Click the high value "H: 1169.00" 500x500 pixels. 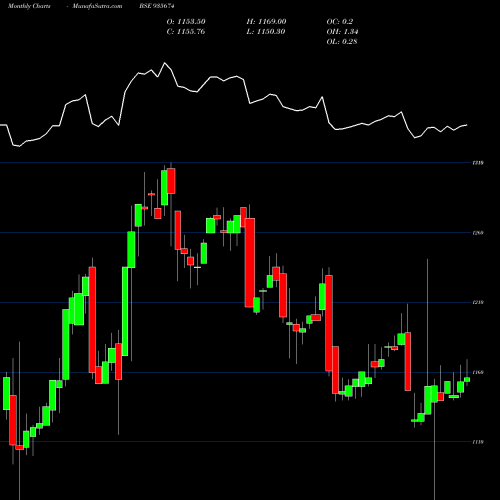pyautogui.click(x=266, y=22)
